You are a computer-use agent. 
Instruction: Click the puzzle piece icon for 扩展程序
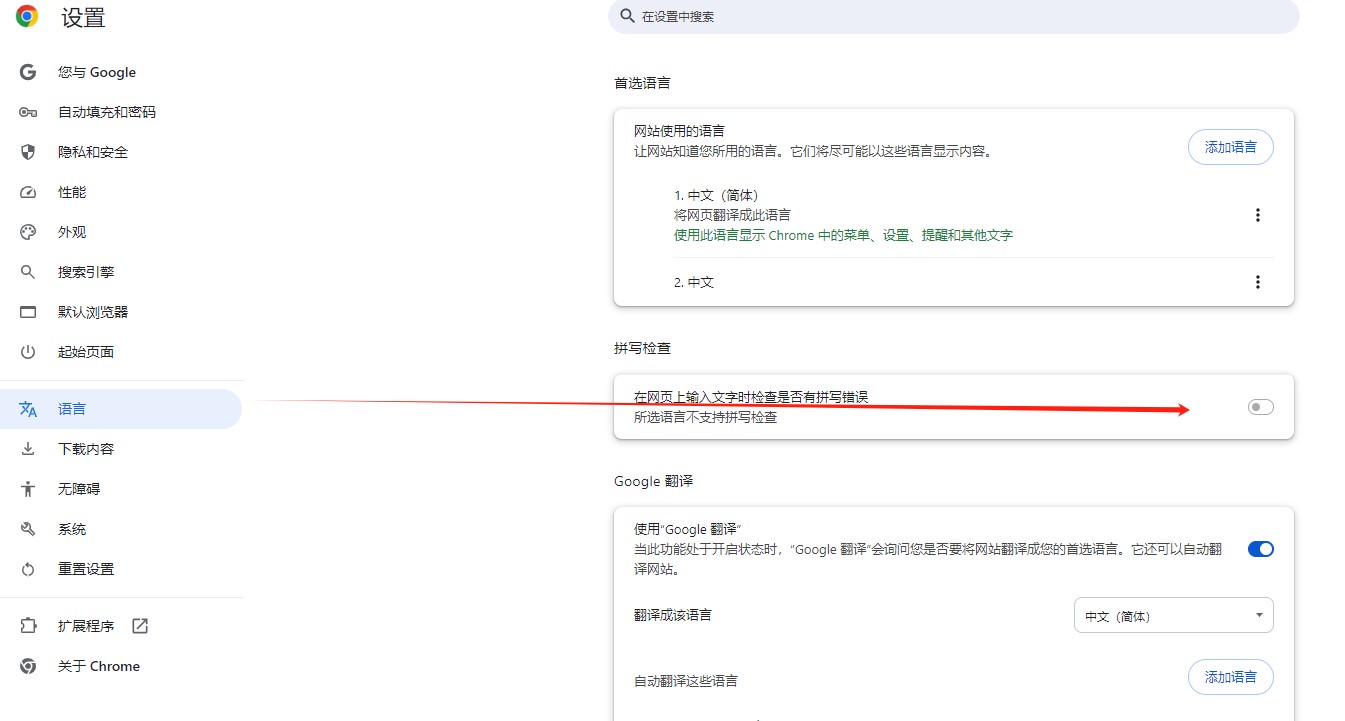click(28, 626)
